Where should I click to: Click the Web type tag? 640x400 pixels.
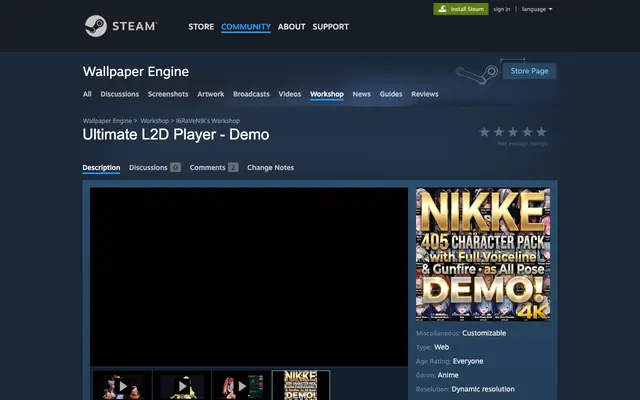(441, 347)
